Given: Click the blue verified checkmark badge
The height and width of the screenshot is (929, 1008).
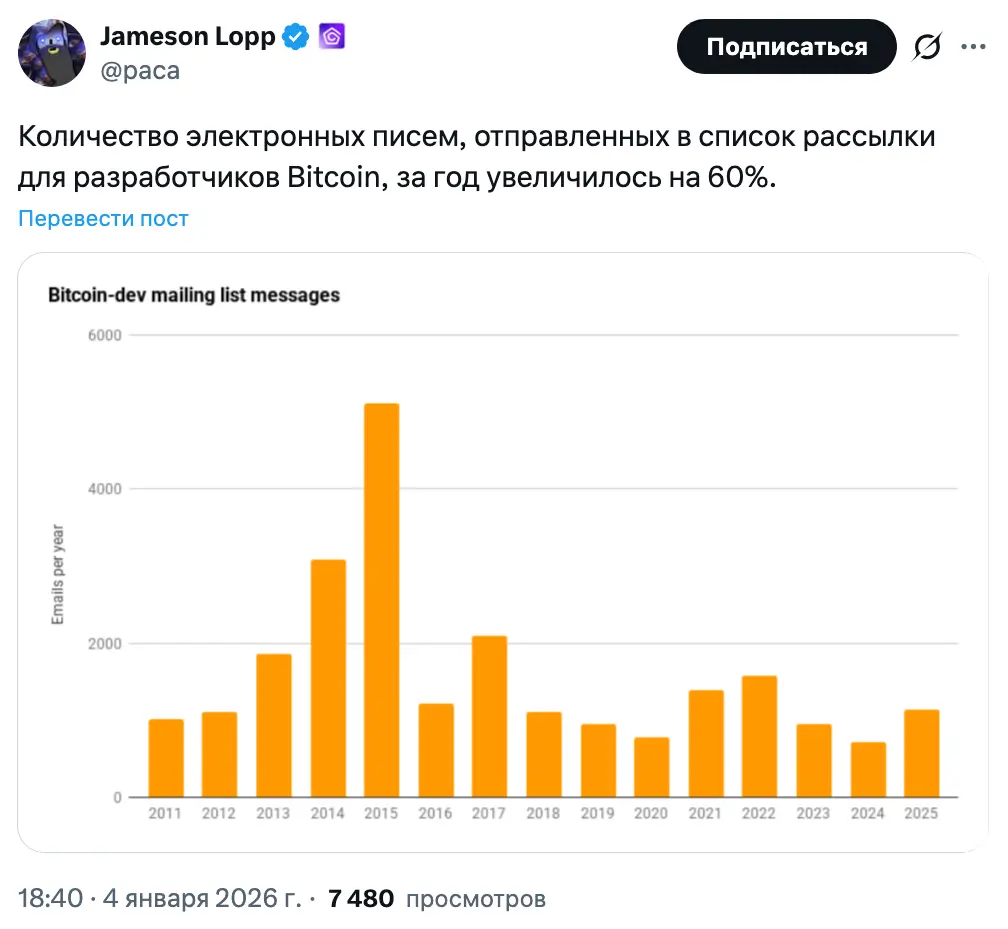Looking at the screenshot, I should 295,38.
